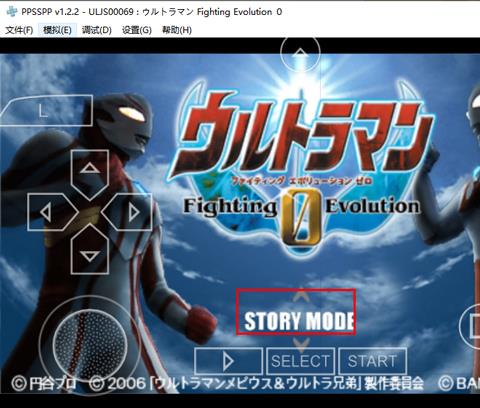Viewport: 480px width, 408px height.
Task: Click the down chevron below STORY MODE
Action: pos(302,343)
